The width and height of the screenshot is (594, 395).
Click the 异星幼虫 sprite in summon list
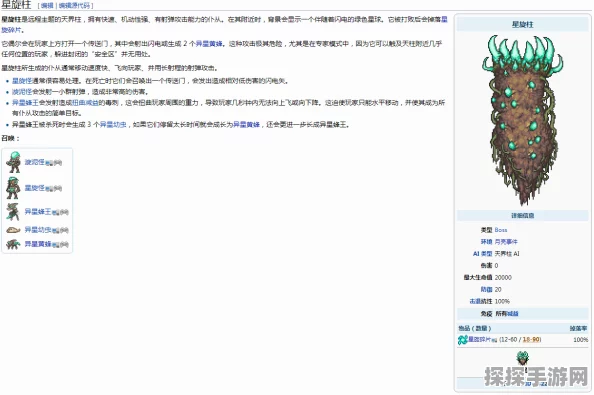[13, 230]
